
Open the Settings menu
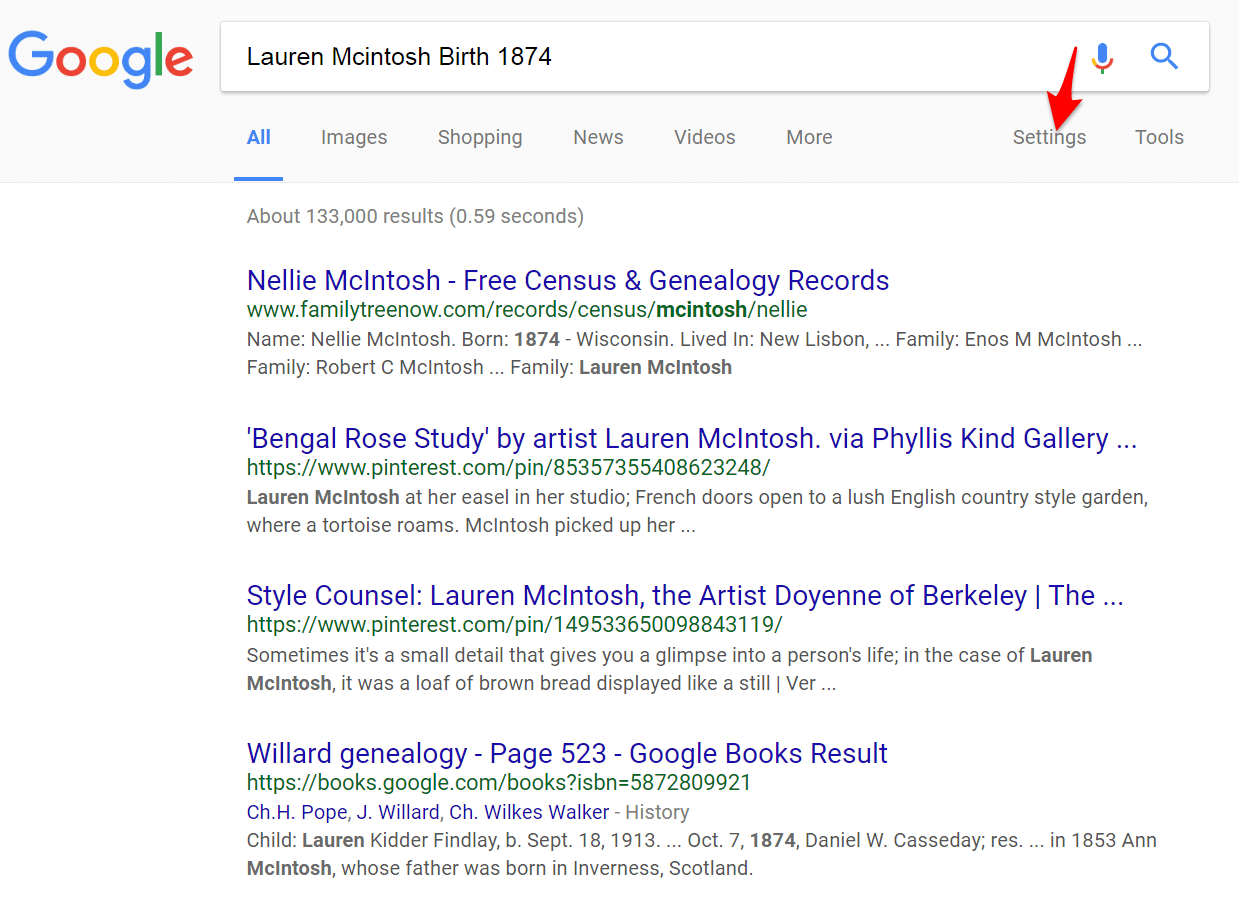[x=1049, y=138]
